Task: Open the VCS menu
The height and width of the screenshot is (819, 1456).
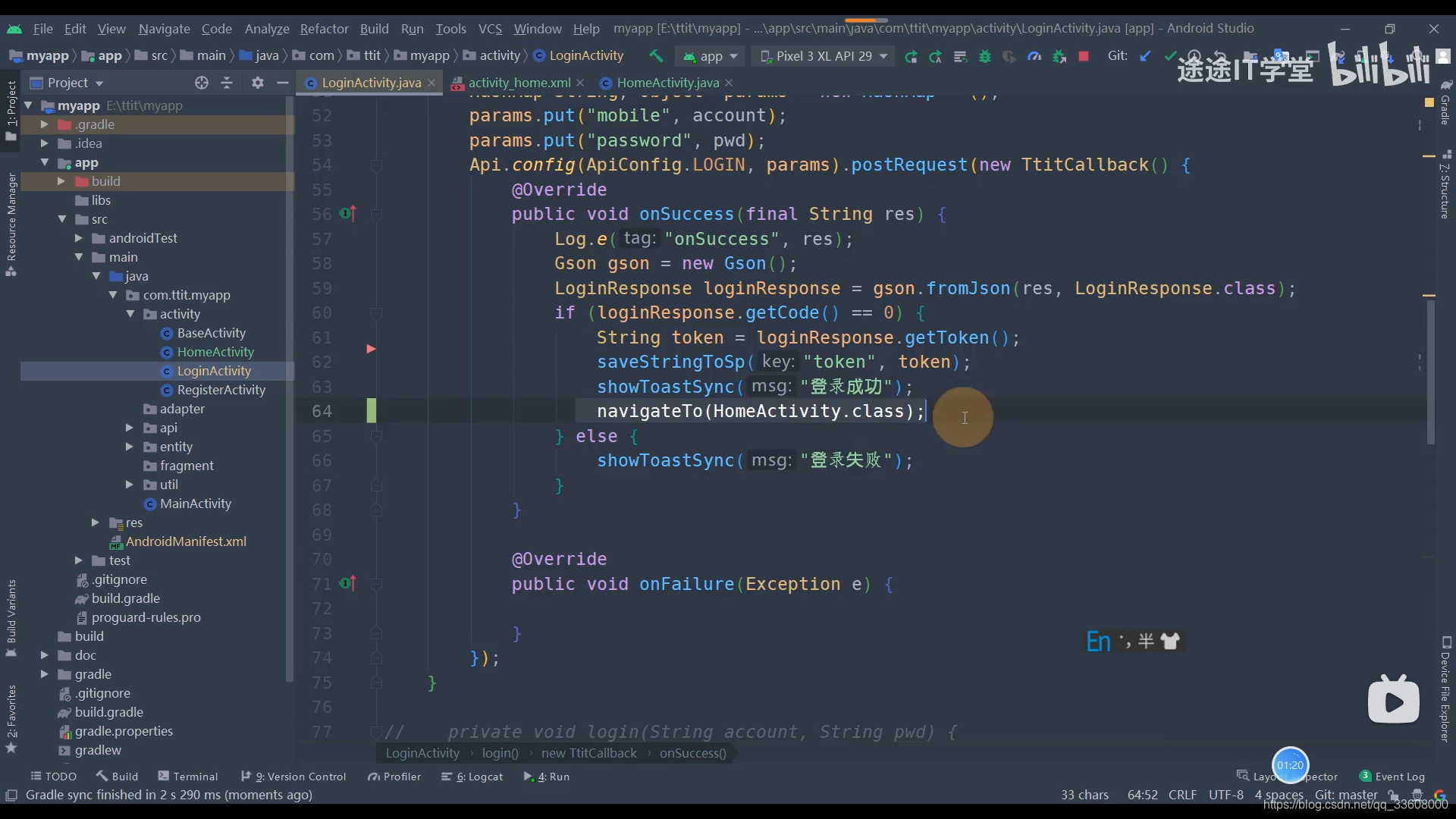Action: click(x=490, y=29)
